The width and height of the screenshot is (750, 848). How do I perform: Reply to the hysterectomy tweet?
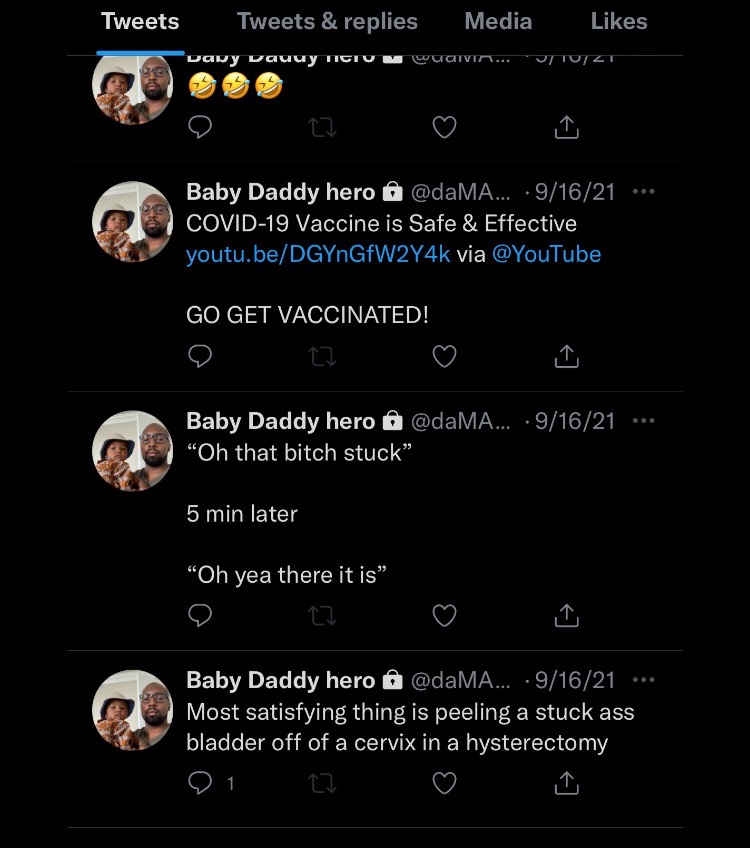[x=201, y=783]
